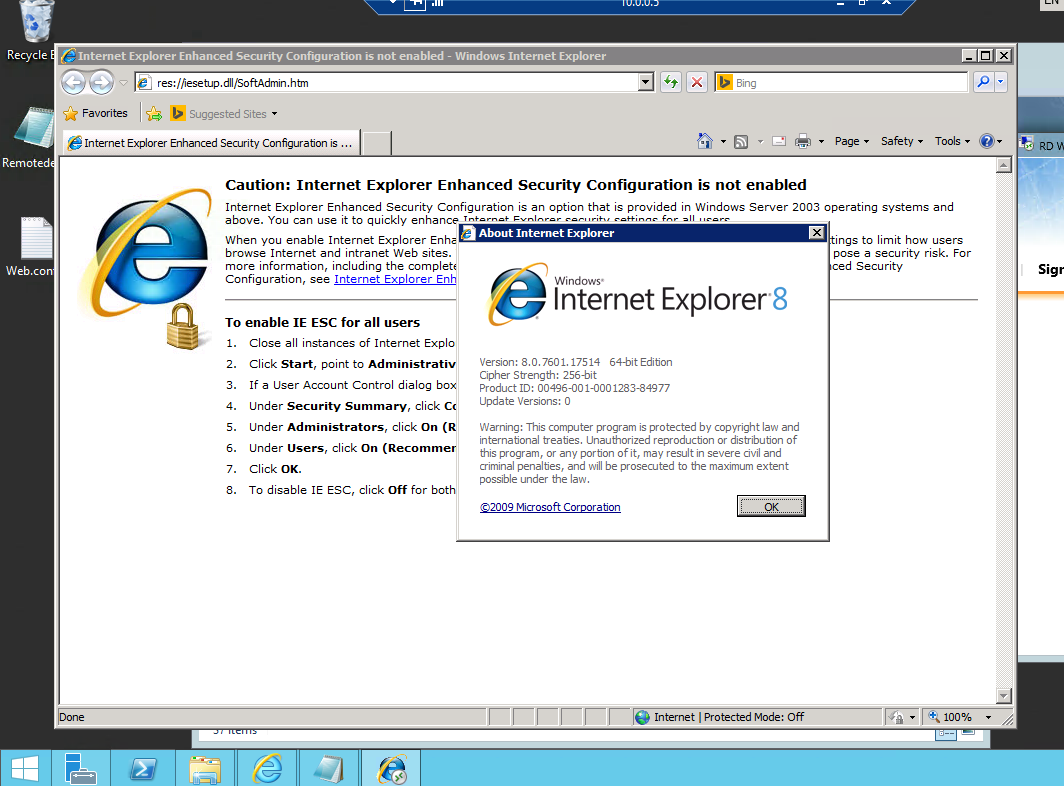Click the red Stop loading icon
The image size is (1064, 786).
pyautogui.click(x=696, y=83)
